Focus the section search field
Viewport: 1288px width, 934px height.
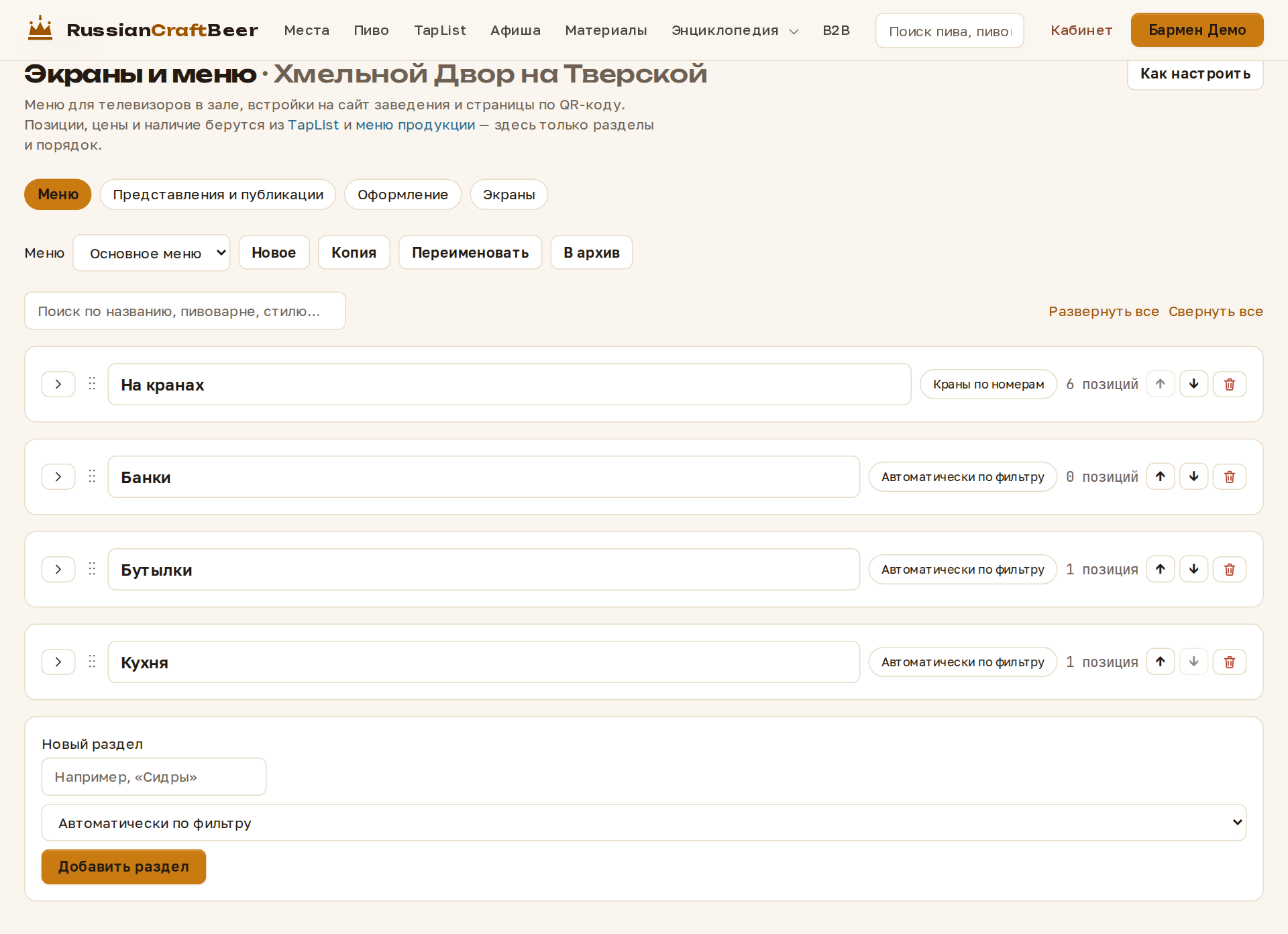tap(185, 311)
